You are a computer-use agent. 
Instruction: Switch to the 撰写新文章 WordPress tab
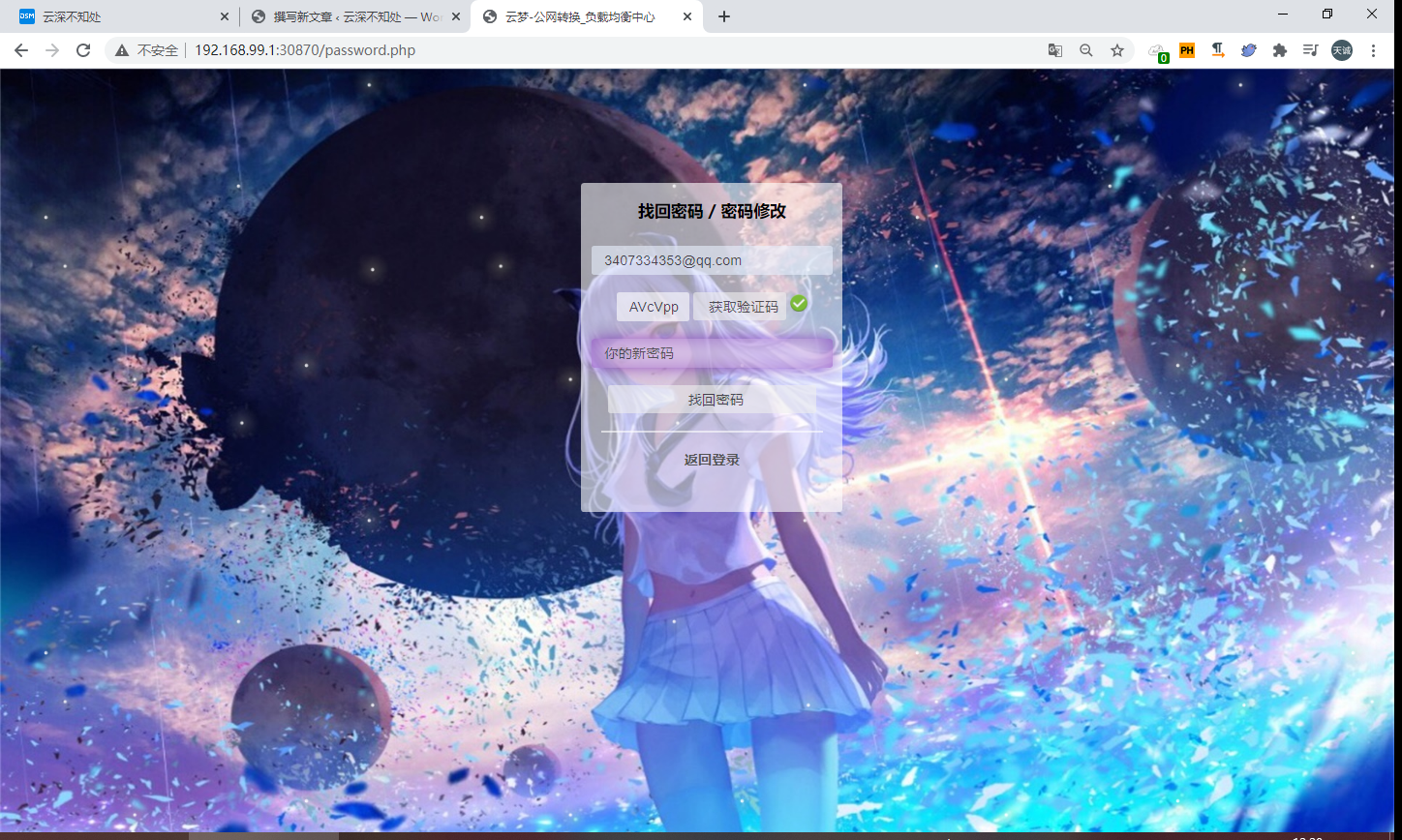[x=349, y=16]
